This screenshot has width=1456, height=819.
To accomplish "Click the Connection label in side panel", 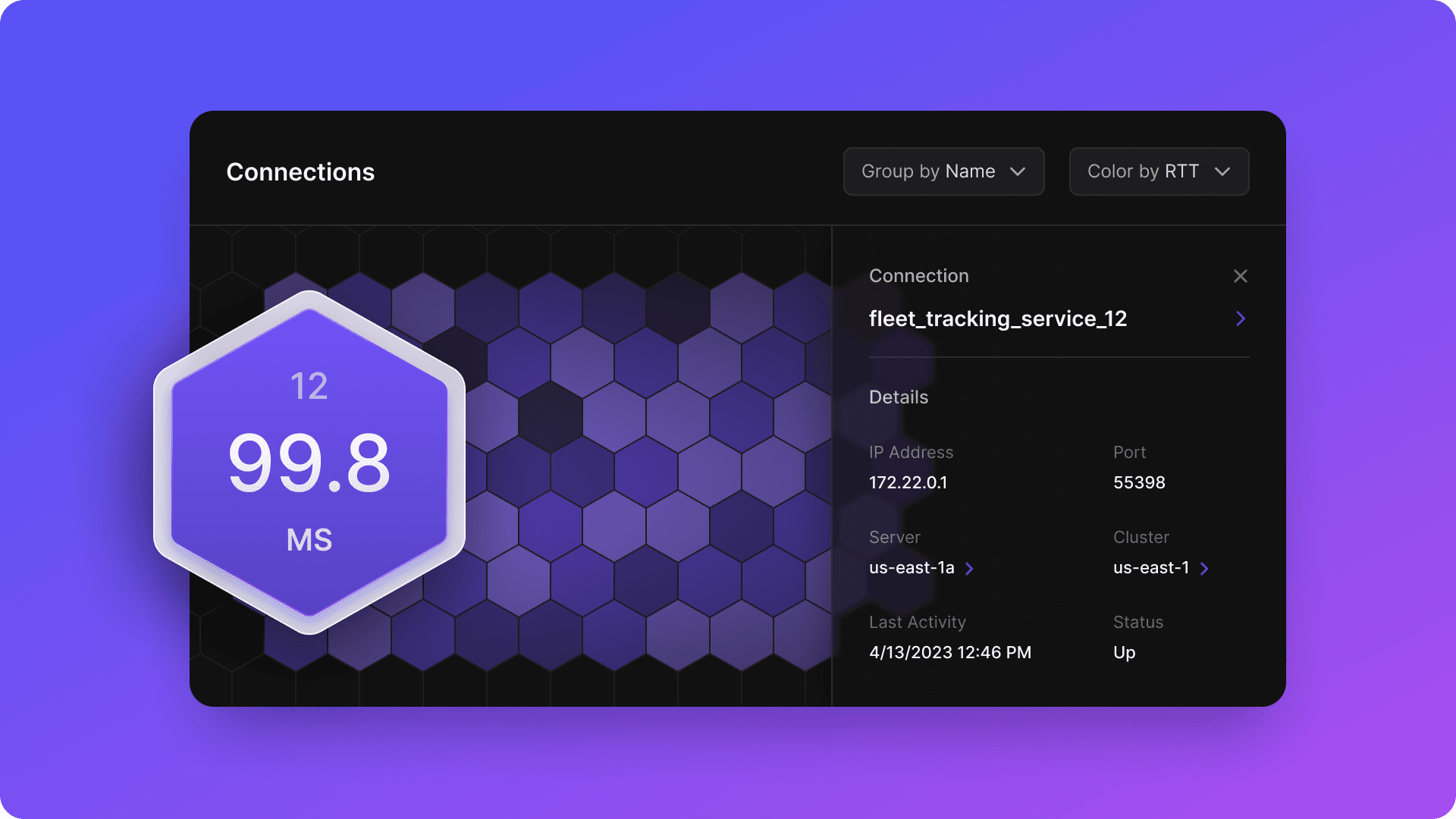I will pos(918,276).
